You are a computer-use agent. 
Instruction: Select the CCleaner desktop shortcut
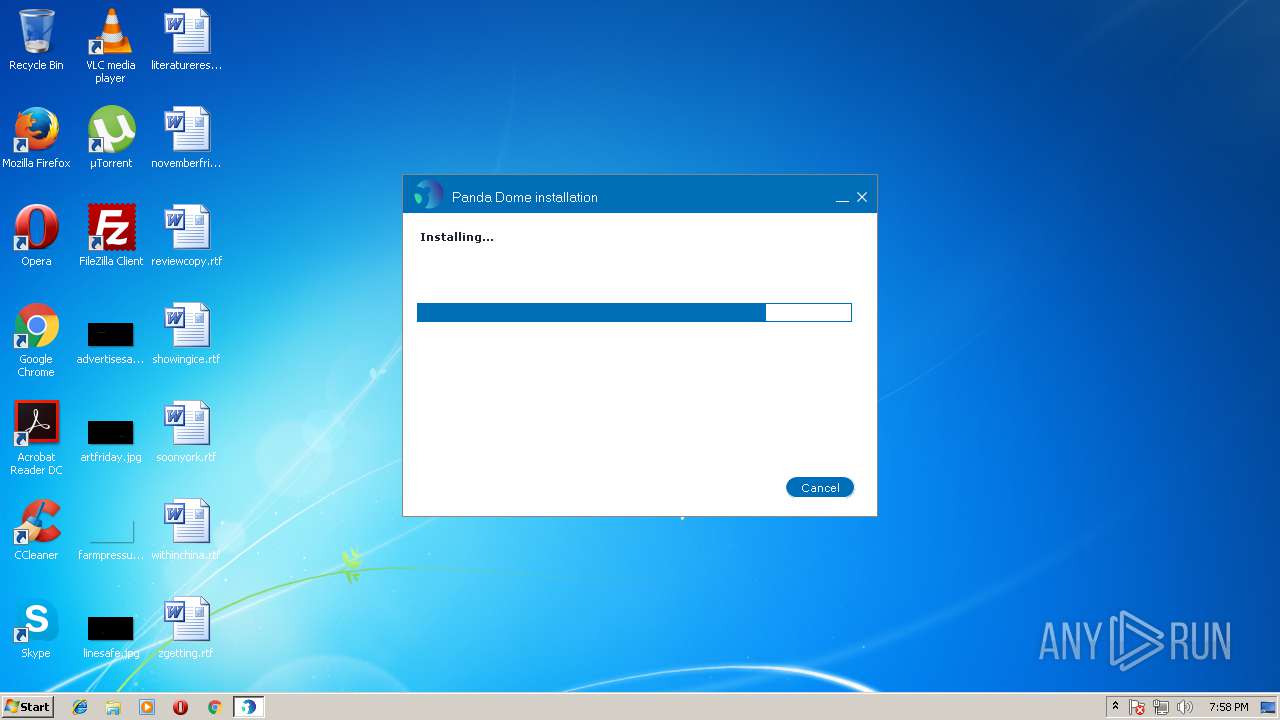(36, 530)
